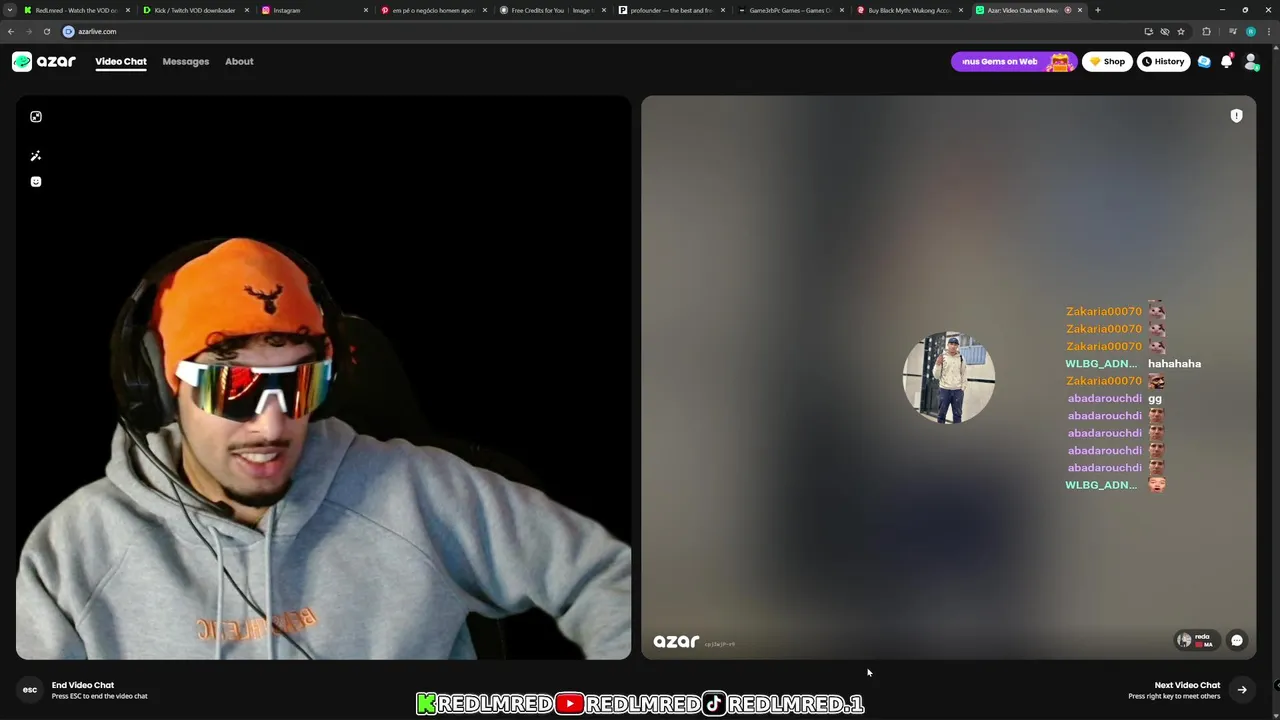Click the Azar logo

tap(44, 62)
